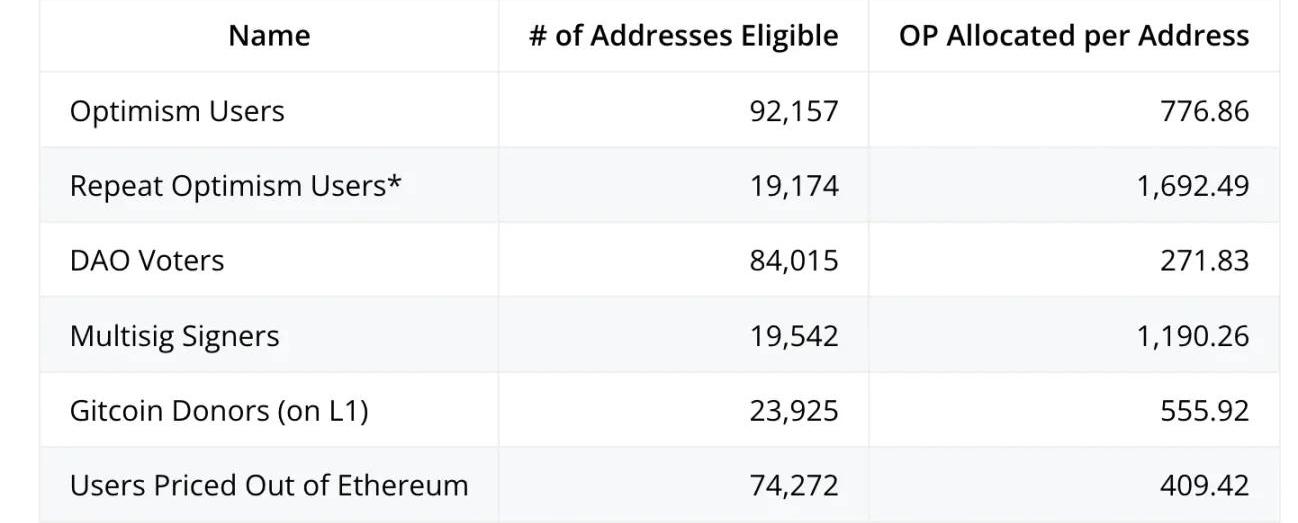1298x523 pixels.
Task: Click the Gitcoin Donors (on L1) cell
Action: click(219, 411)
